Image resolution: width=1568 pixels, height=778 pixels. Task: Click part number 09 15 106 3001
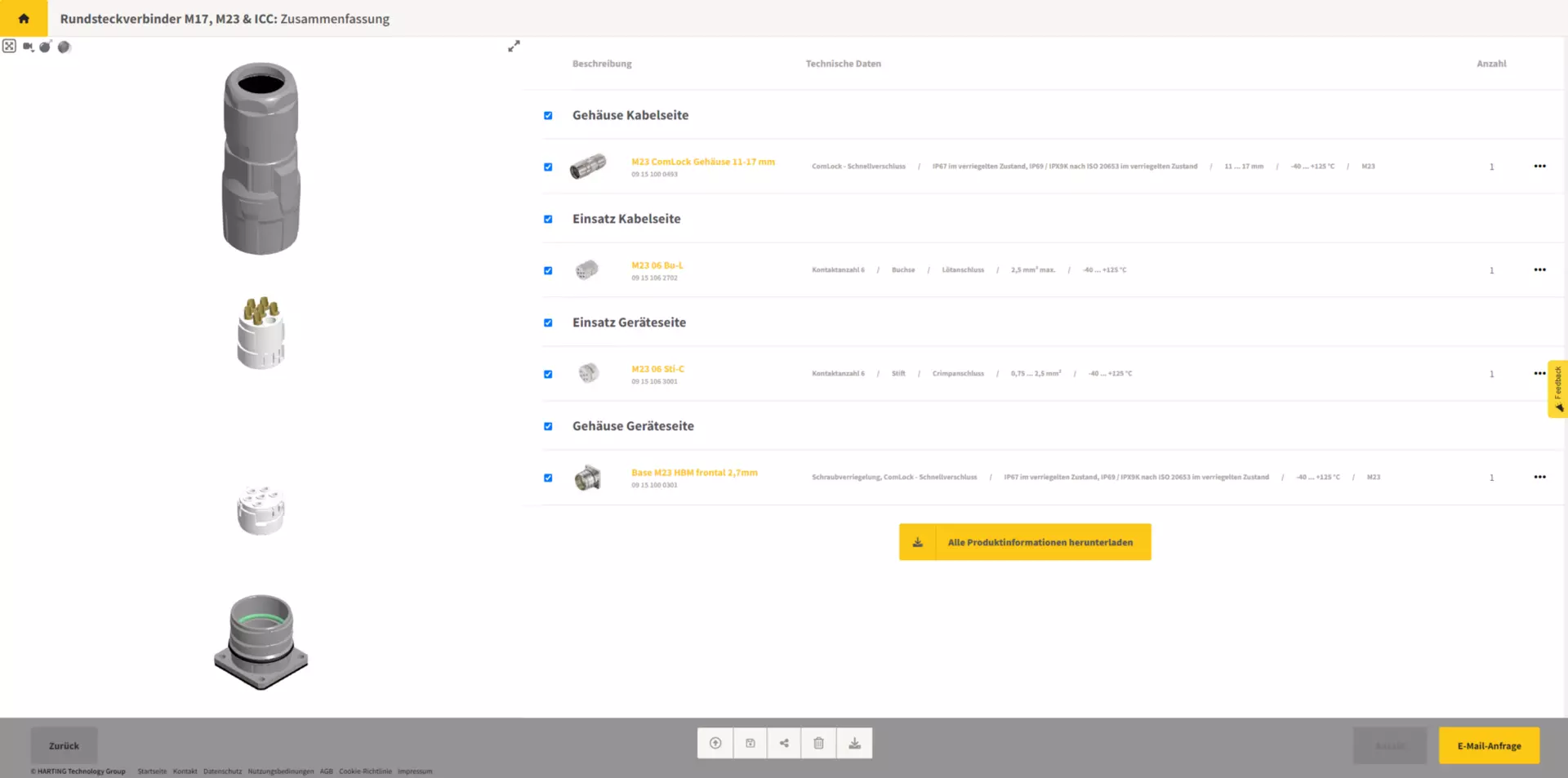[654, 381]
